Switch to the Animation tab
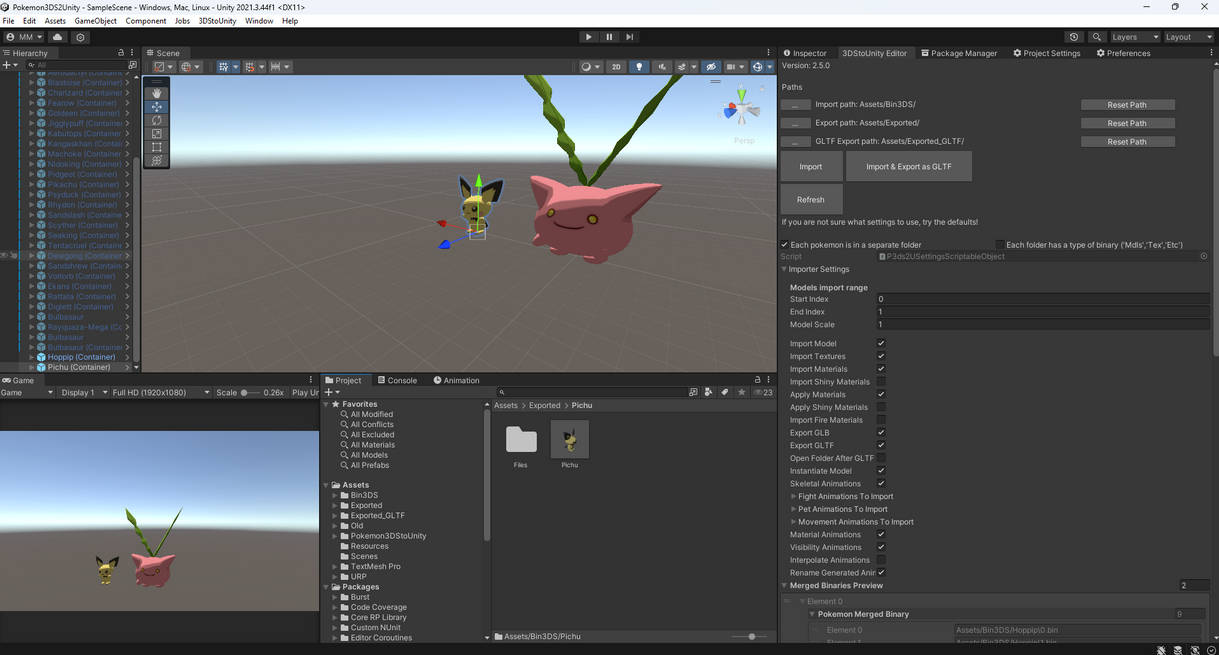Screen dimensions: 1219x655 pos(456,380)
